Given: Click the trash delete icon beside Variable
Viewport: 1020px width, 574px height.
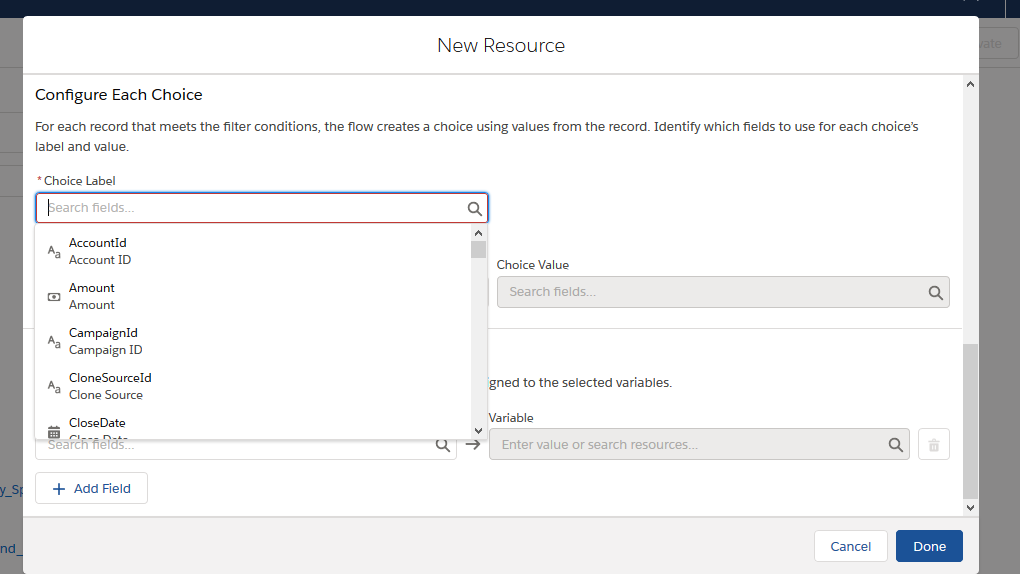Looking at the screenshot, I should click(x=933, y=445).
